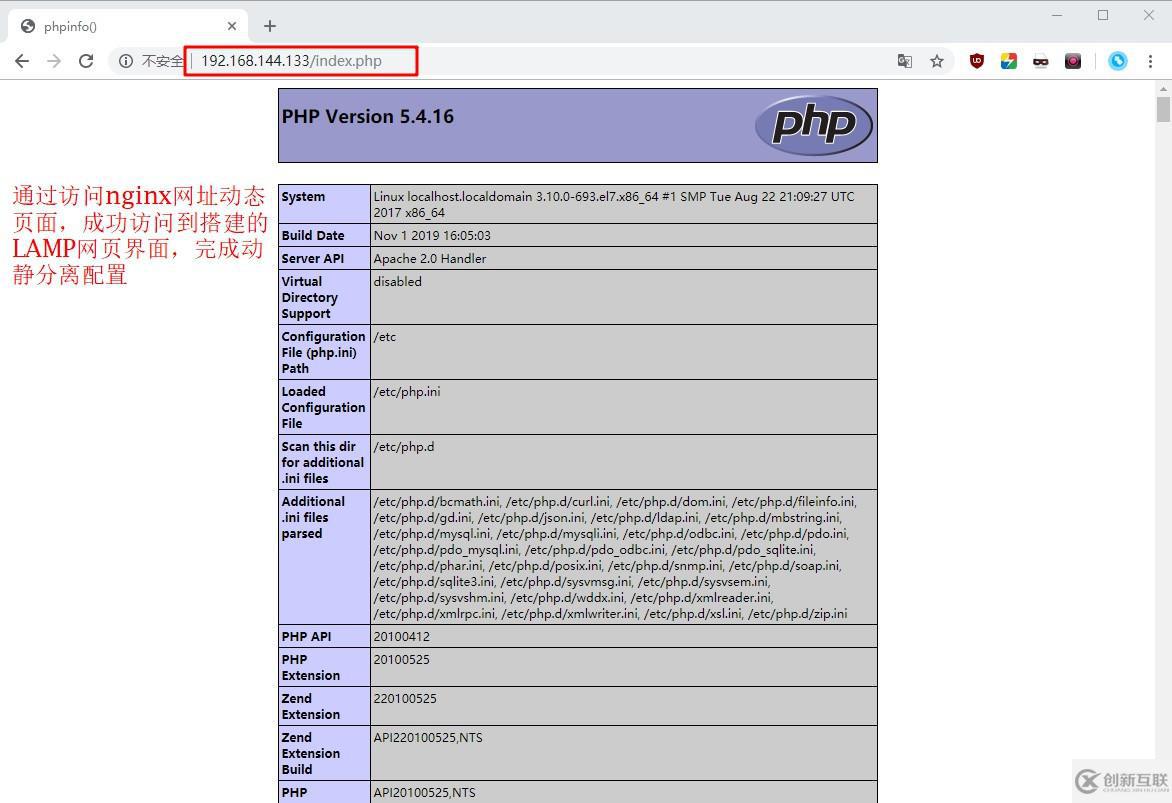This screenshot has height=803, width=1172.
Task: Click the Lighthouse extension icon
Action: [x=1007, y=61]
